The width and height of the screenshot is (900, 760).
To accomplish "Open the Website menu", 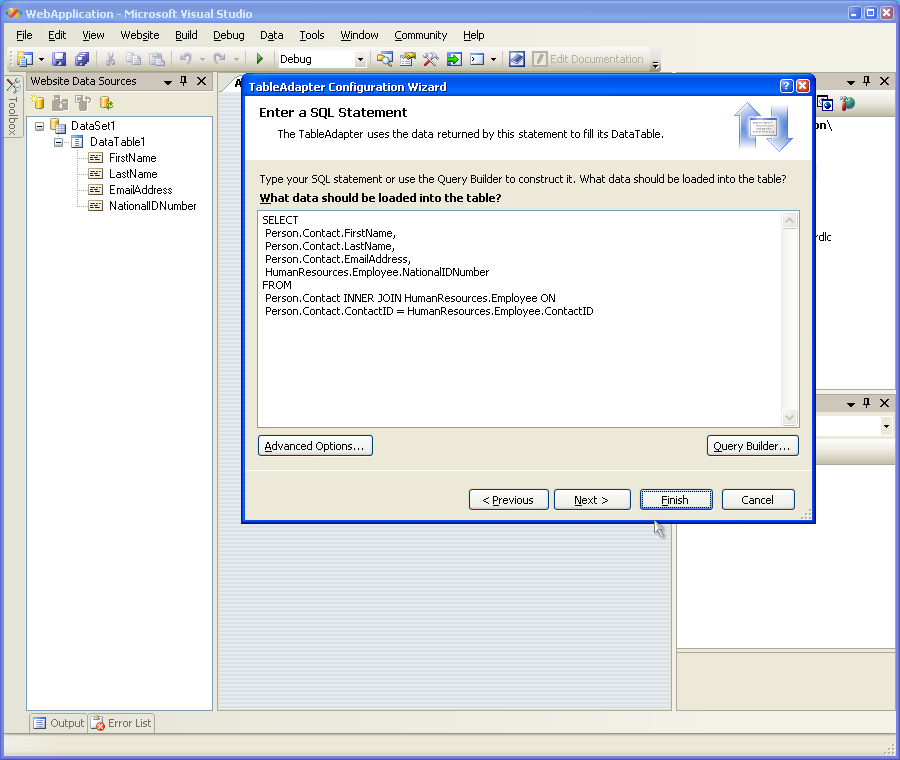I will point(140,35).
